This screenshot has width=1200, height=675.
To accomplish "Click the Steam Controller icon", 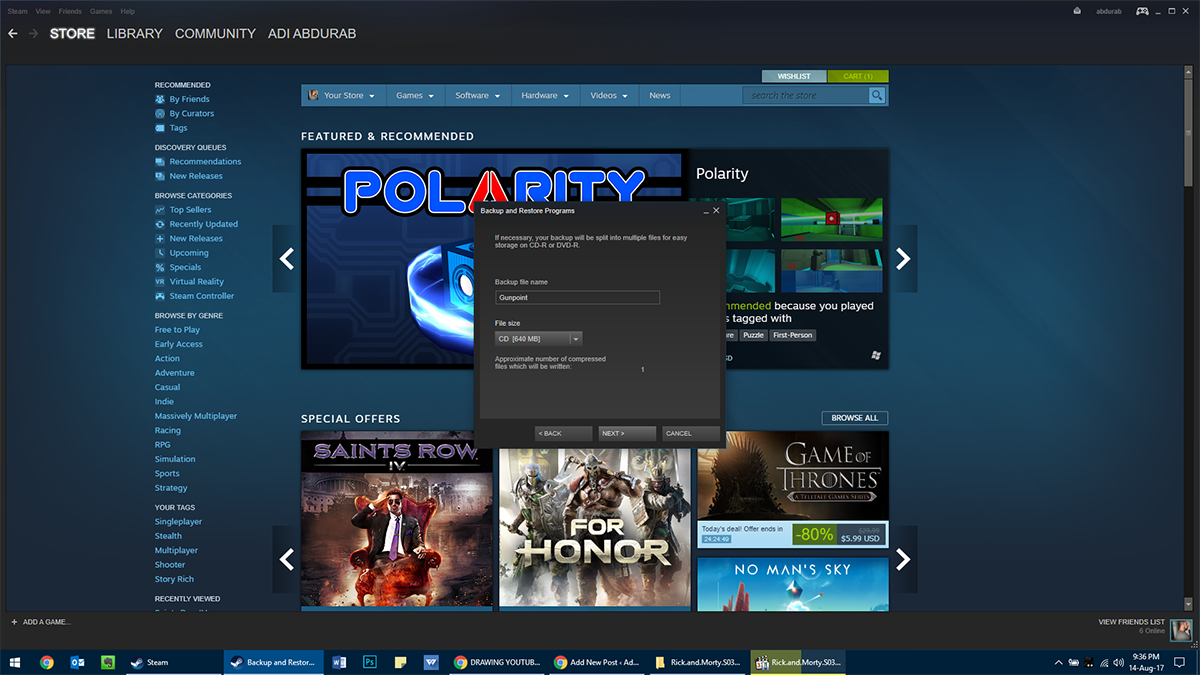I will click(160, 296).
